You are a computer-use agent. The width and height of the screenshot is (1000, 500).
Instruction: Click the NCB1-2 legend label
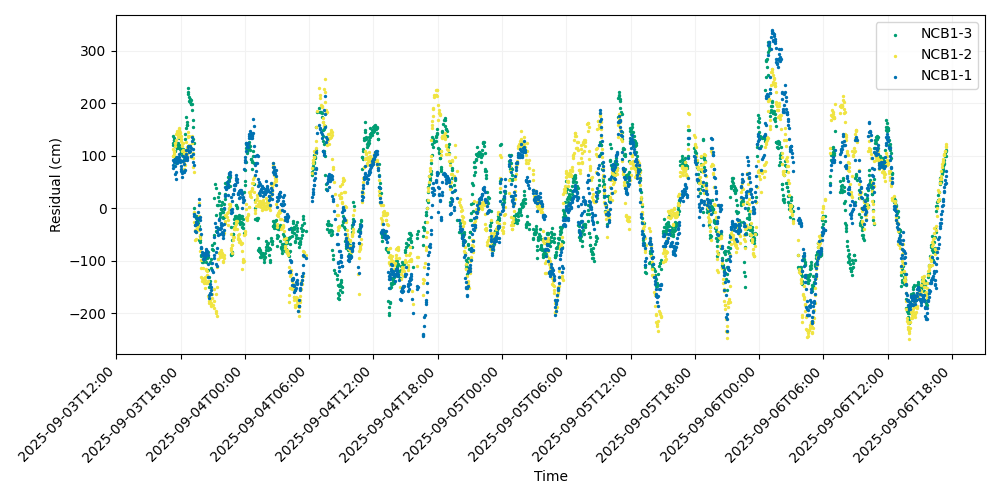(946, 55)
